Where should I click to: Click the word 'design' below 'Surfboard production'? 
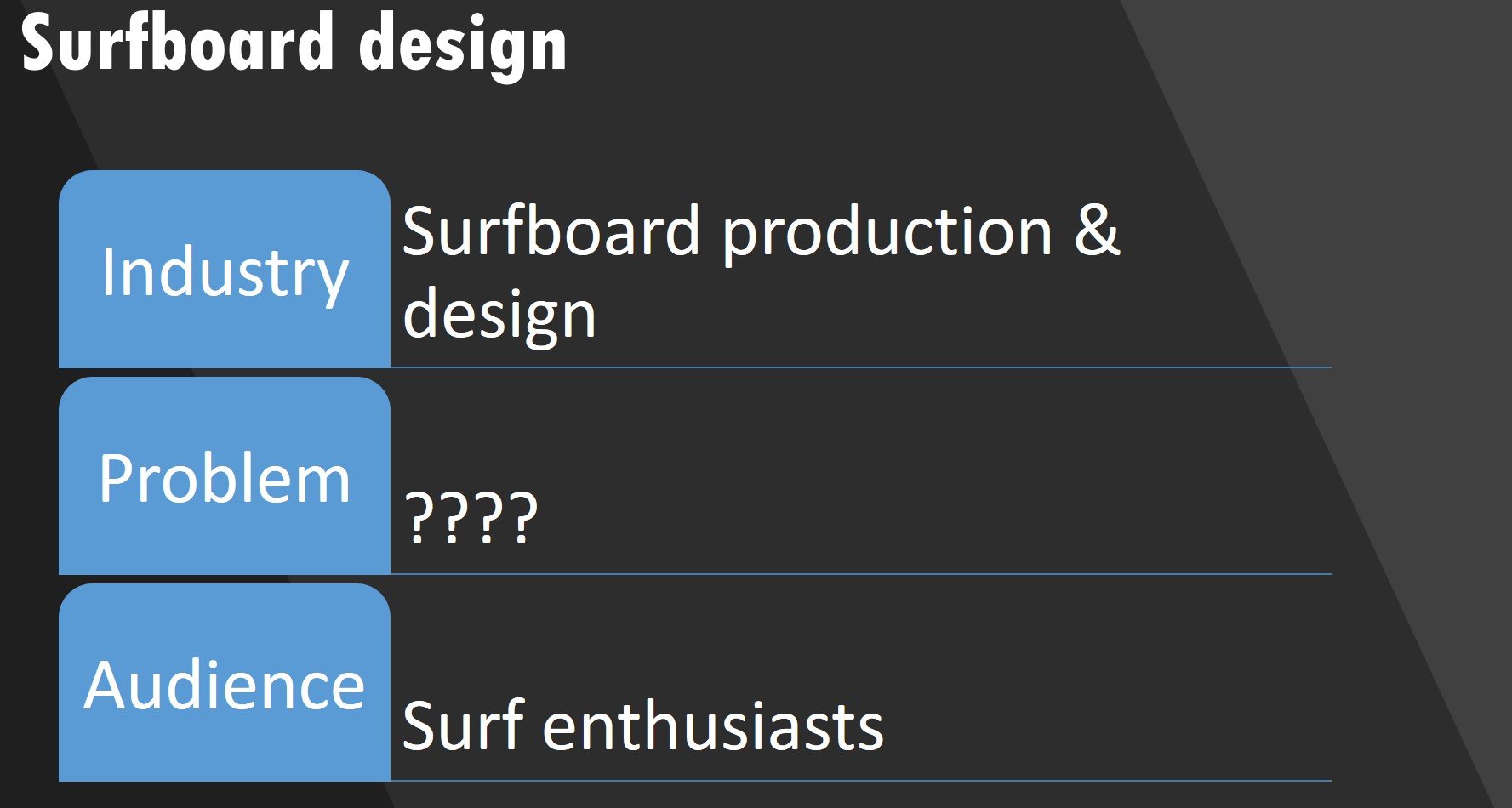click(x=499, y=315)
